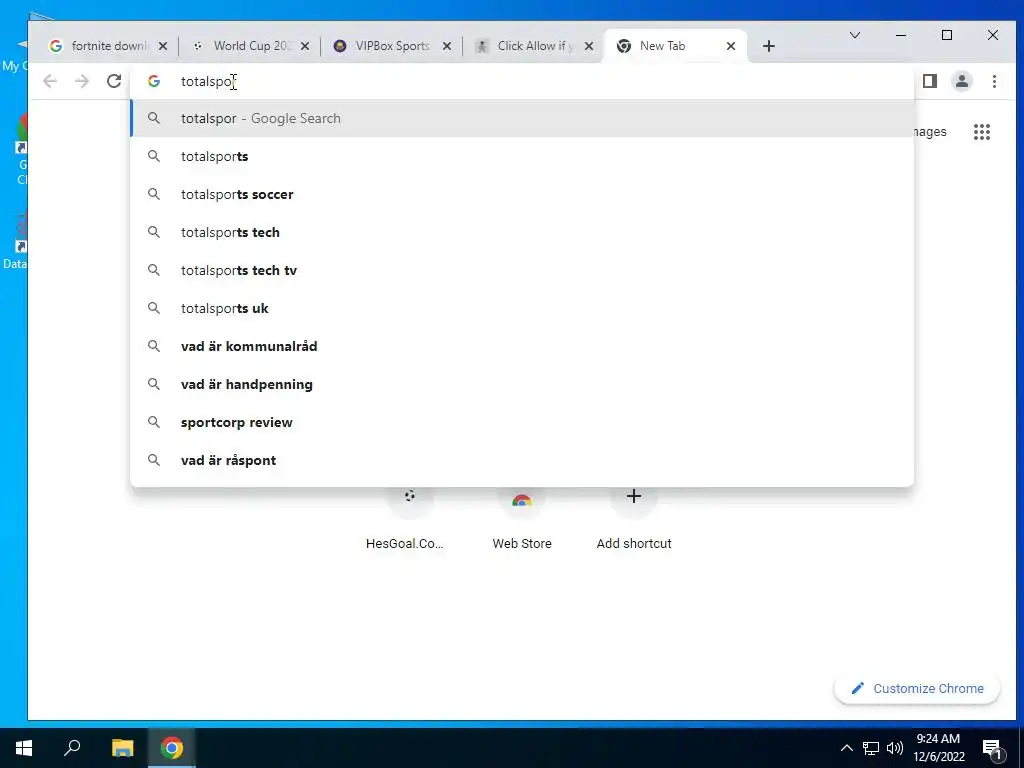Pick the 'totalsports tech tv' suggestion

[x=522, y=270]
